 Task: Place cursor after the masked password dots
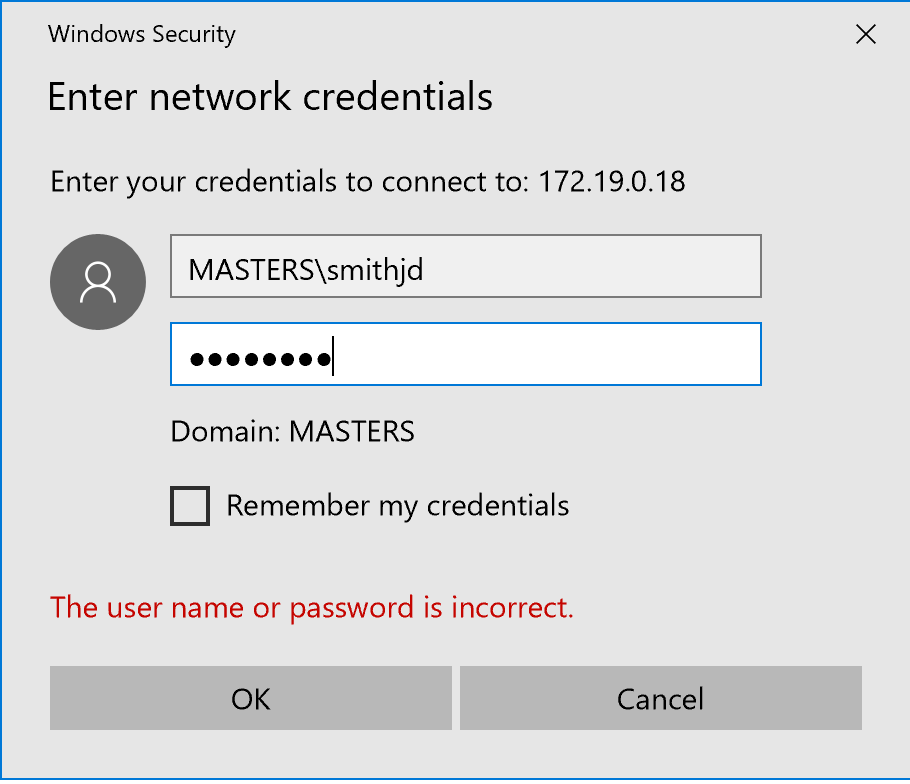coord(333,356)
